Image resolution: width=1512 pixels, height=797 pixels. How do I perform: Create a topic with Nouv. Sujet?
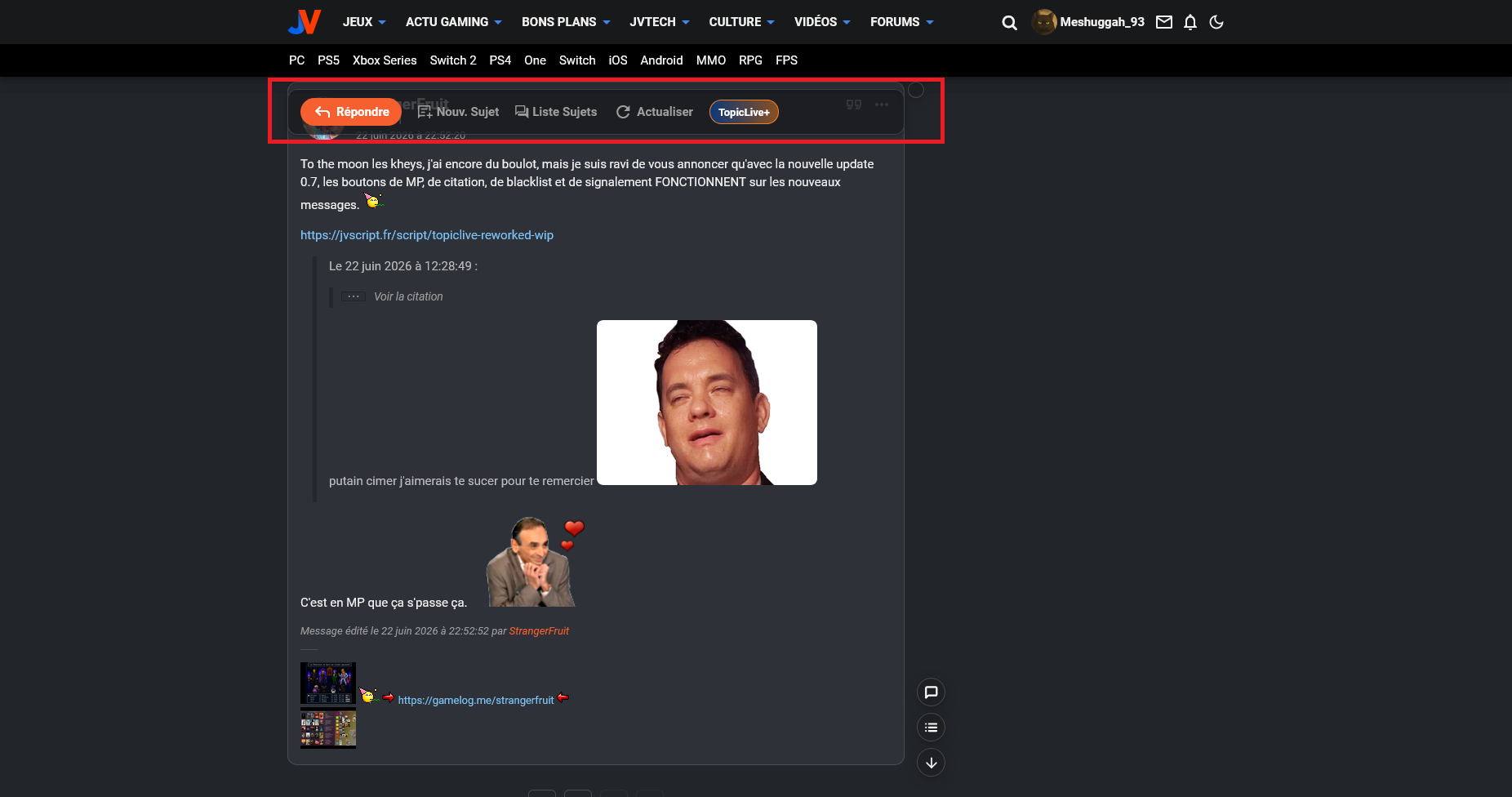(458, 112)
